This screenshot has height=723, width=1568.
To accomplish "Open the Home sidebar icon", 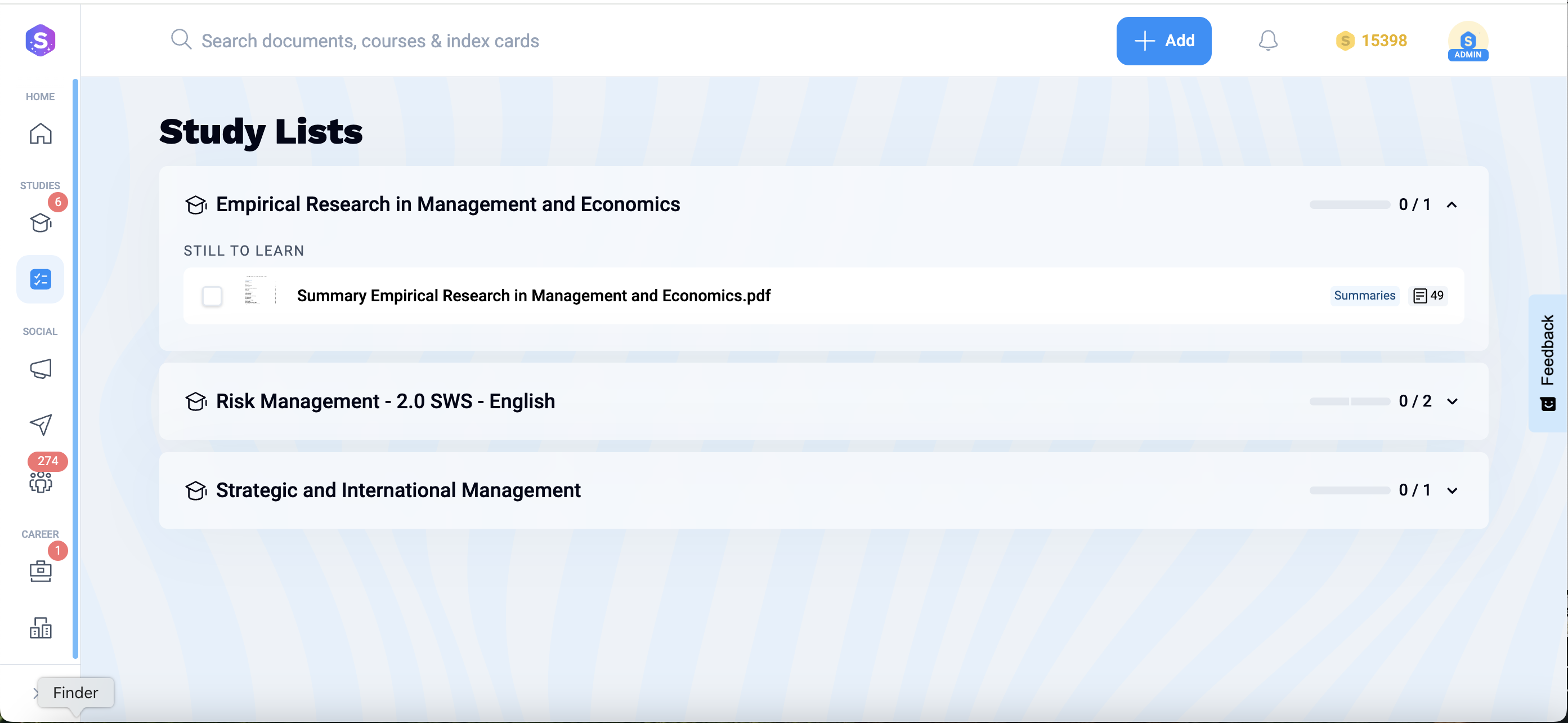I will (x=40, y=133).
